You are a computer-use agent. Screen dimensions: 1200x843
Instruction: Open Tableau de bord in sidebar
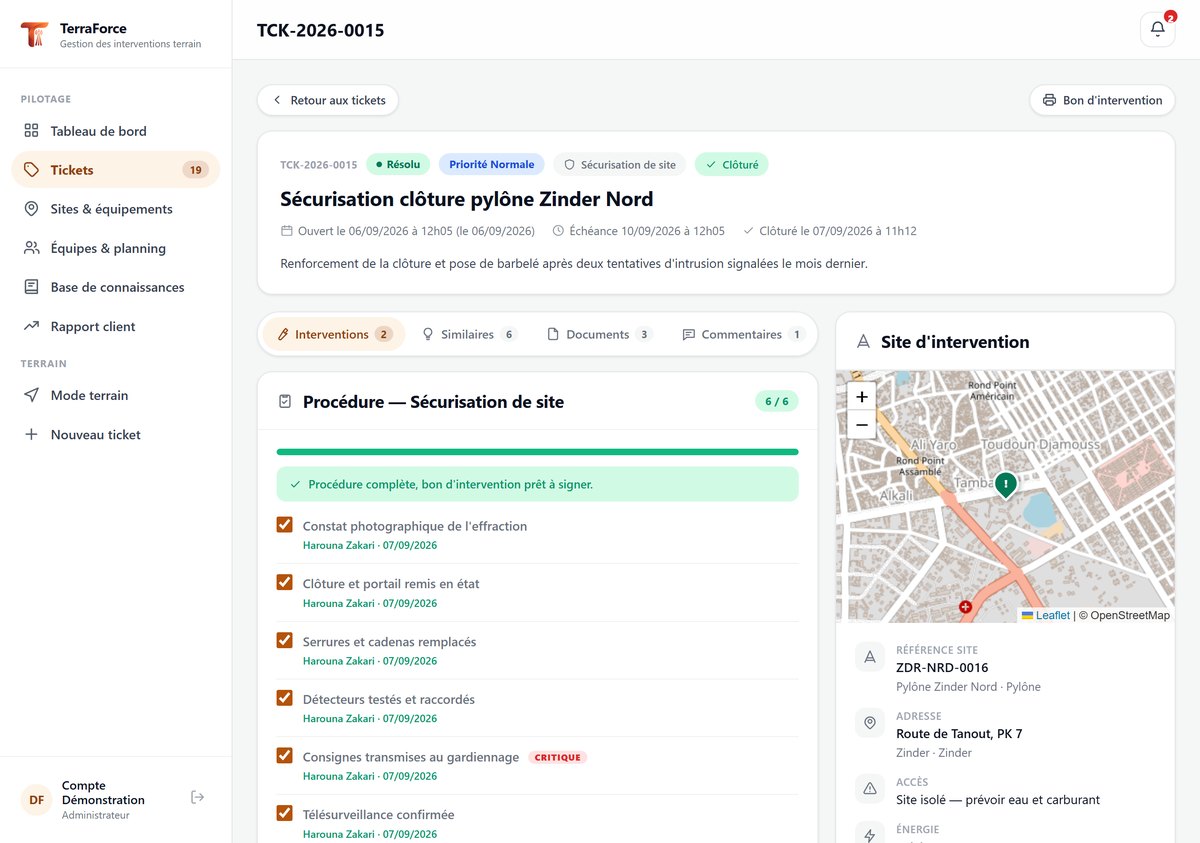point(115,131)
